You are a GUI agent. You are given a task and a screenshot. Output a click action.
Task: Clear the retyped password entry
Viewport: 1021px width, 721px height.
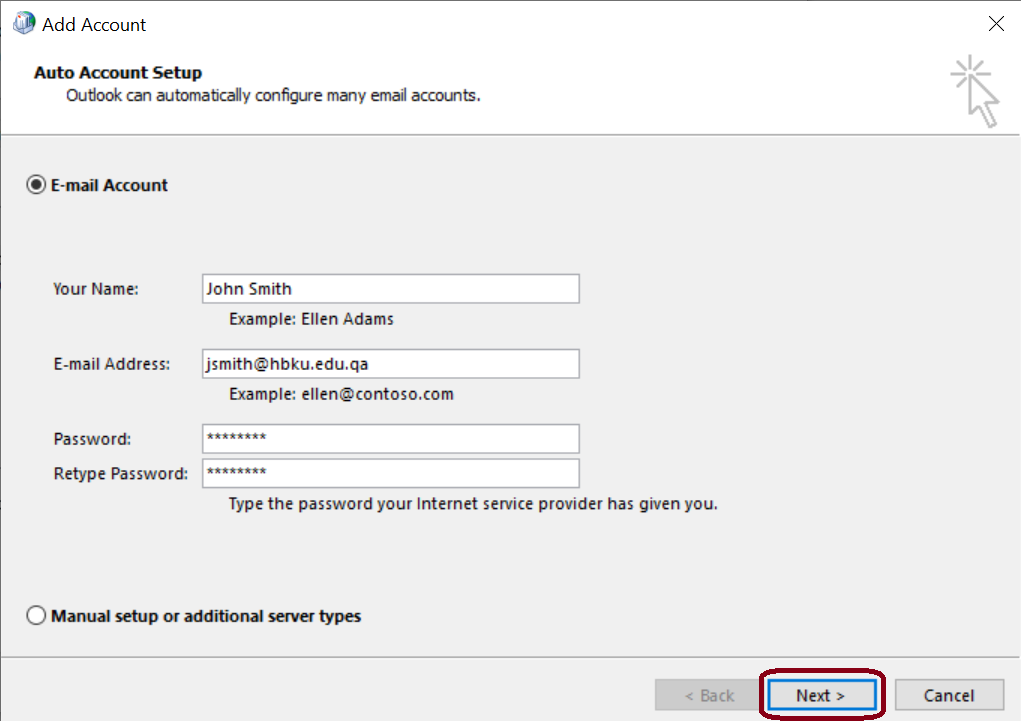pyautogui.click(x=390, y=473)
